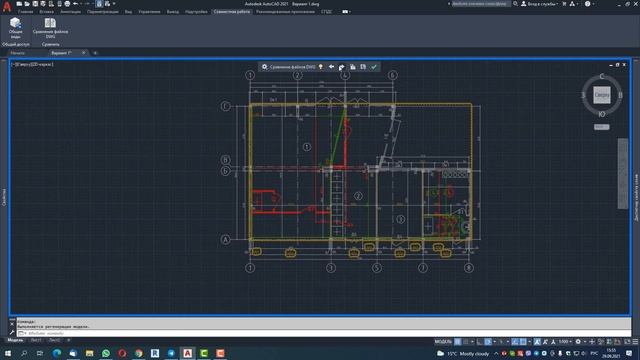Add a new drawing tab with plus

click(x=95, y=53)
